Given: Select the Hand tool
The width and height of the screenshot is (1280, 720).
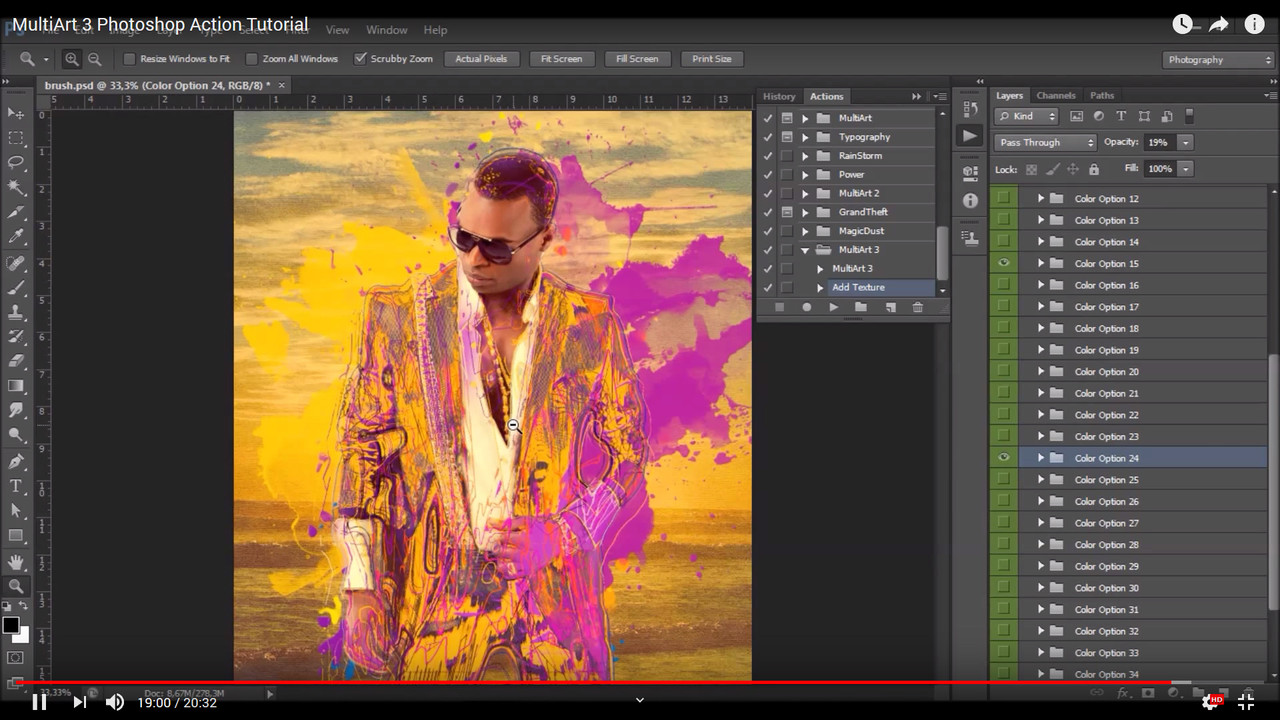Looking at the screenshot, I should coord(15,562).
